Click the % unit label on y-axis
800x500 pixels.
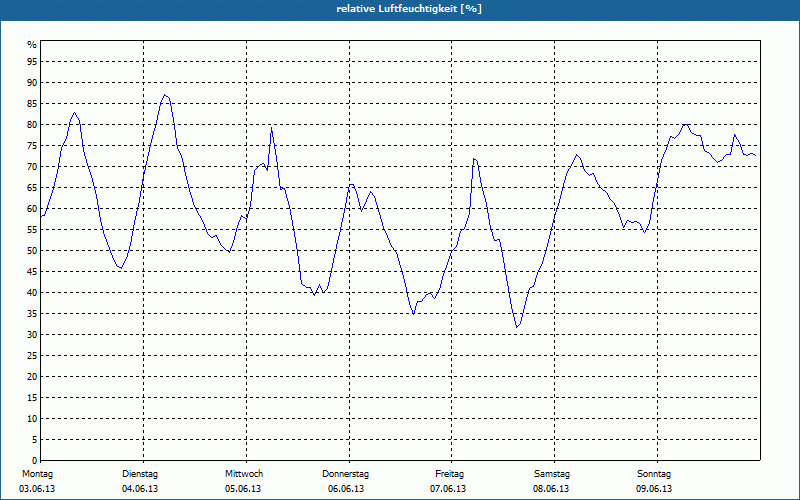tap(32, 45)
